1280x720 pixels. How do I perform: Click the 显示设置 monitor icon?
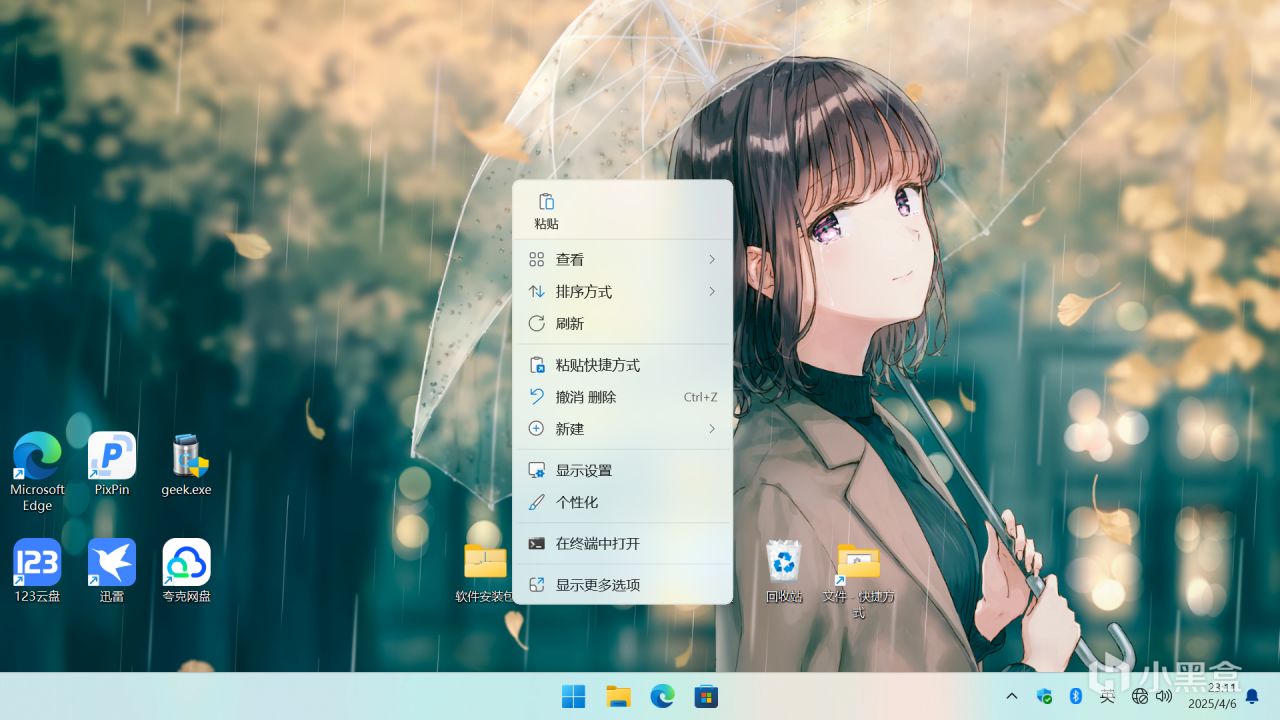tap(537, 470)
